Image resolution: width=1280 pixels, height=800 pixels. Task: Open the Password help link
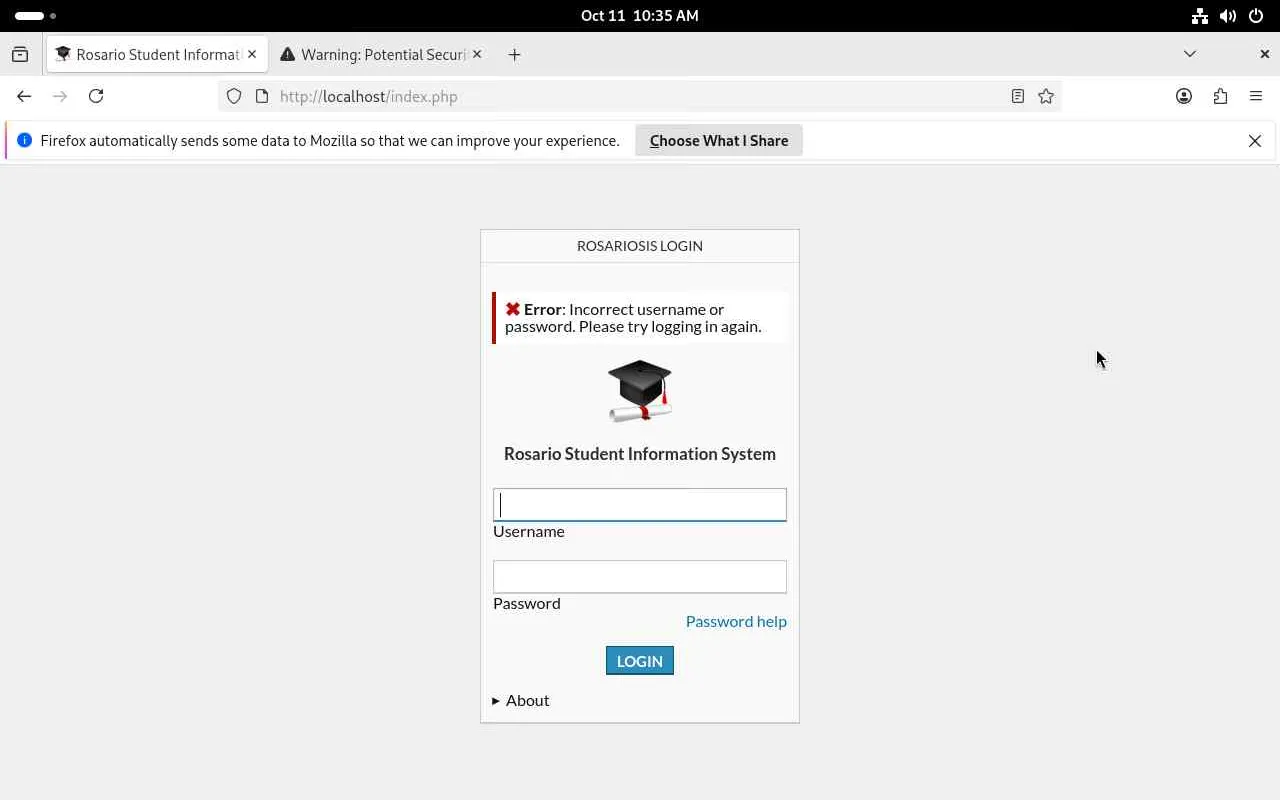pos(736,621)
